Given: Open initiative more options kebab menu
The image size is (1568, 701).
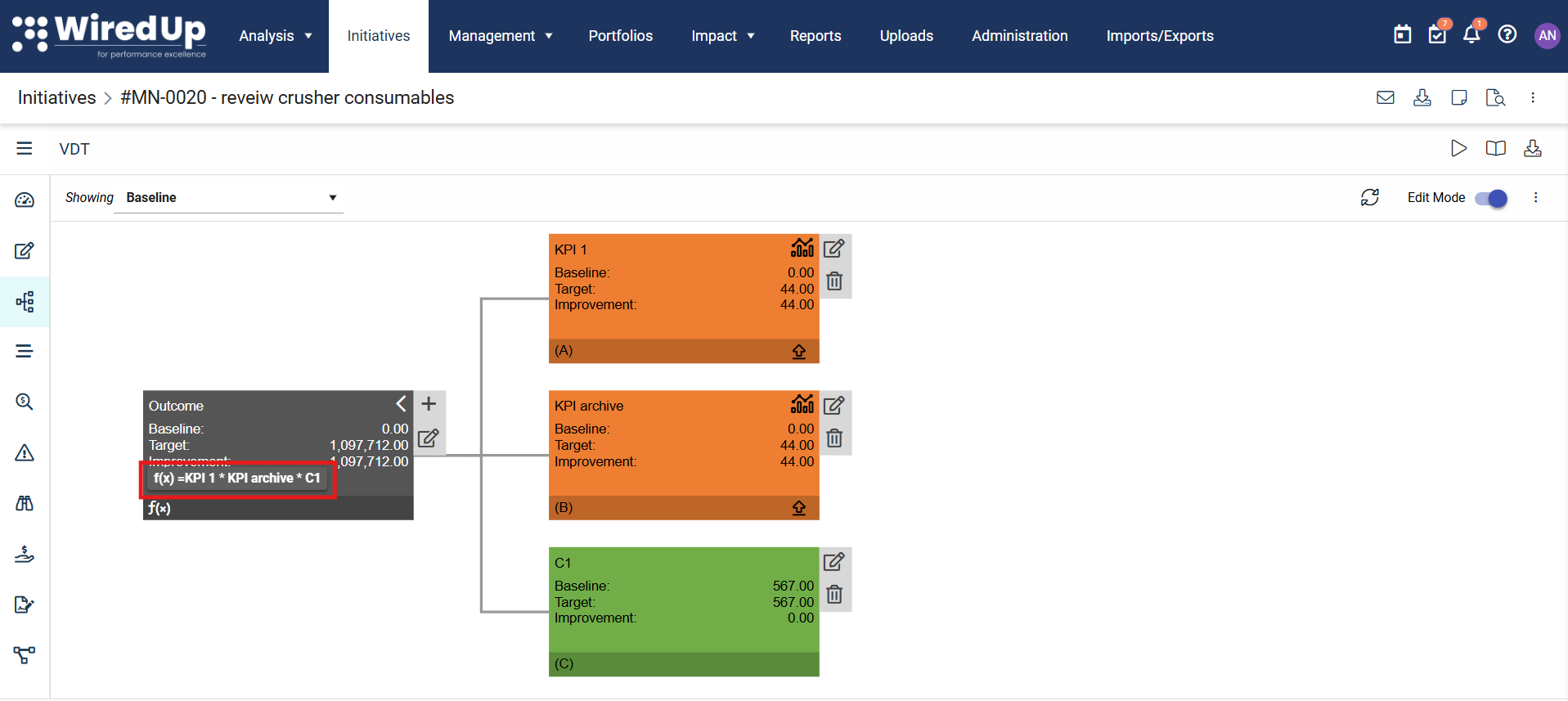Looking at the screenshot, I should (x=1533, y=97).
